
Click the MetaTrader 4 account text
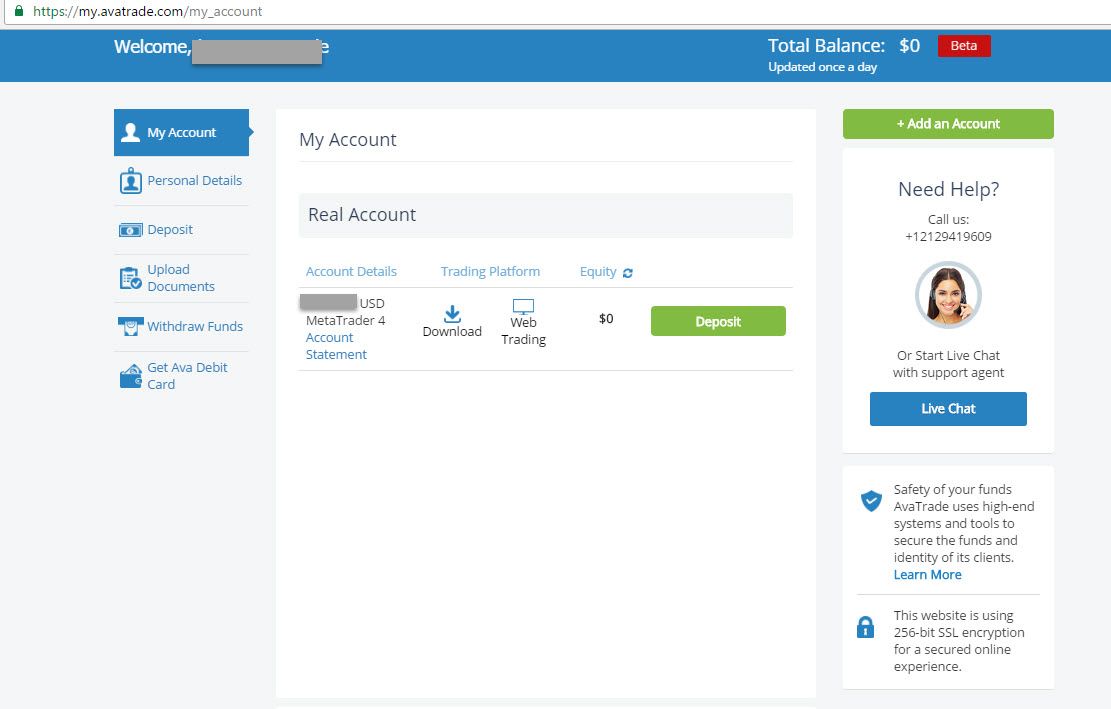(346, 320)
